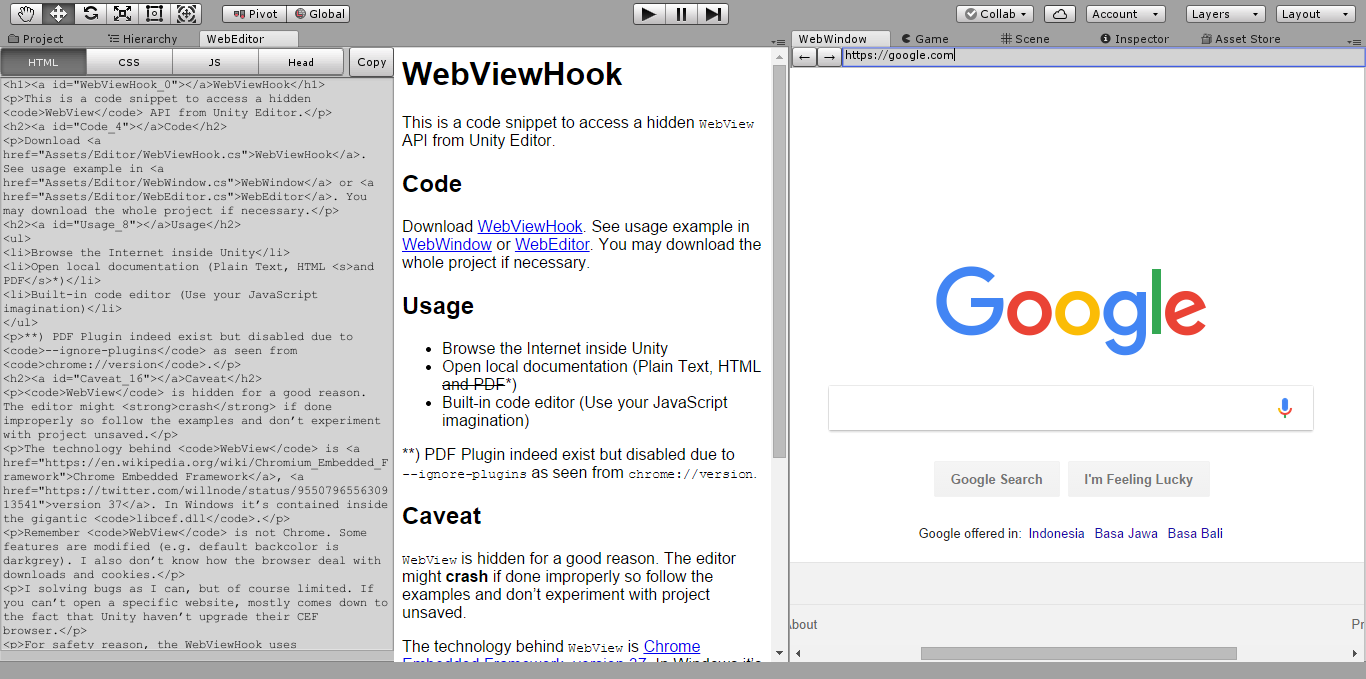Switch to the Game tab
This screenshot has height=679, width=1366.
(x=924, y=39)
